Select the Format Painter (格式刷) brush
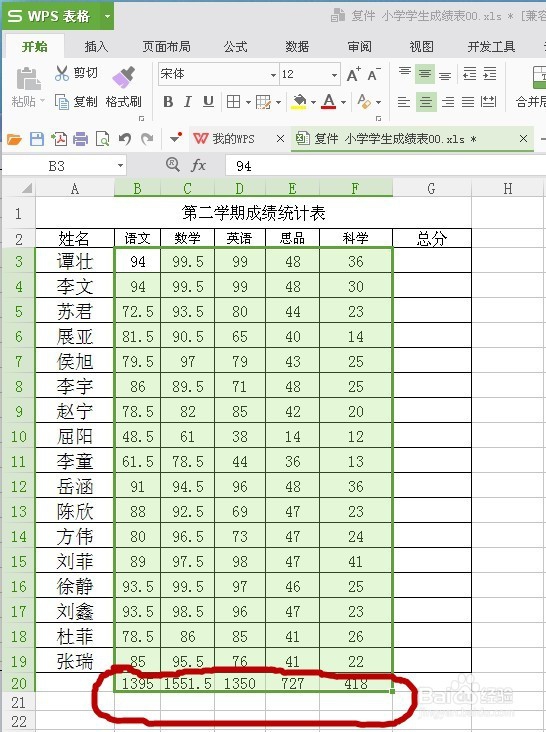The width and height of the screenshot is (546, 732). point(123,77)
